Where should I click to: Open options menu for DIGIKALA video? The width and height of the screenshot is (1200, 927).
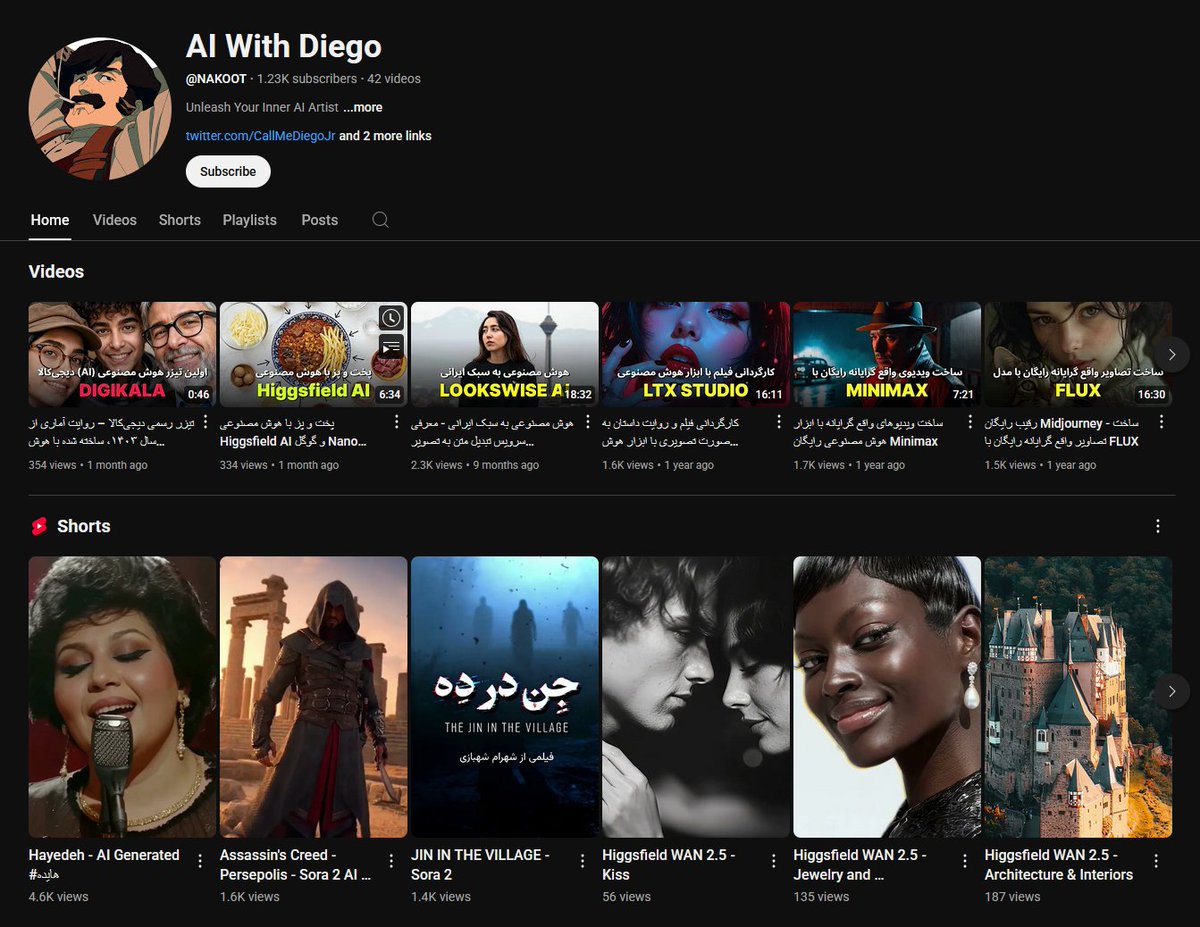point(206,422)
